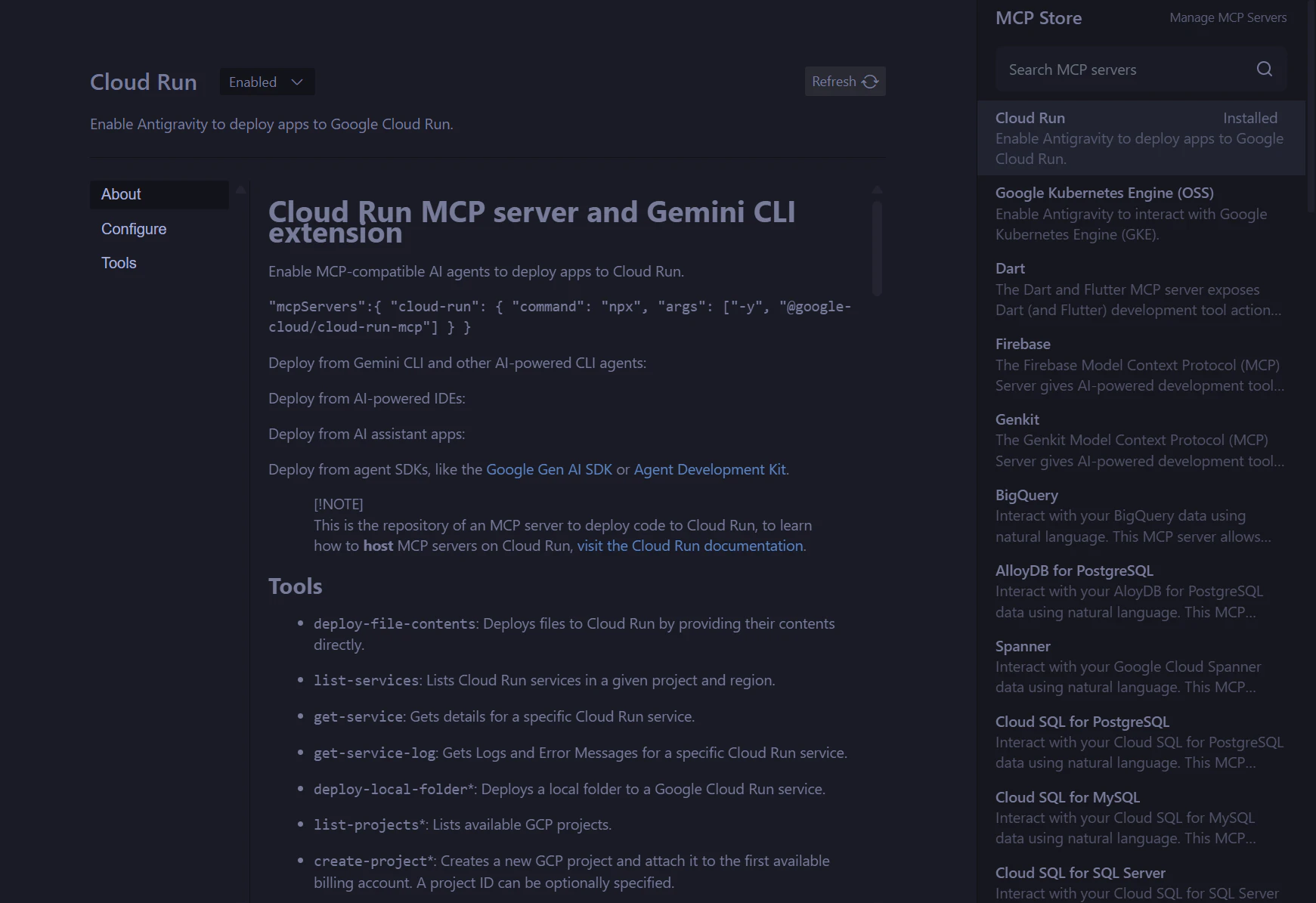Viewport: 1316px width, 903px height.
Task: Open the Enabled status dropdown
Action: coord(267,82)
